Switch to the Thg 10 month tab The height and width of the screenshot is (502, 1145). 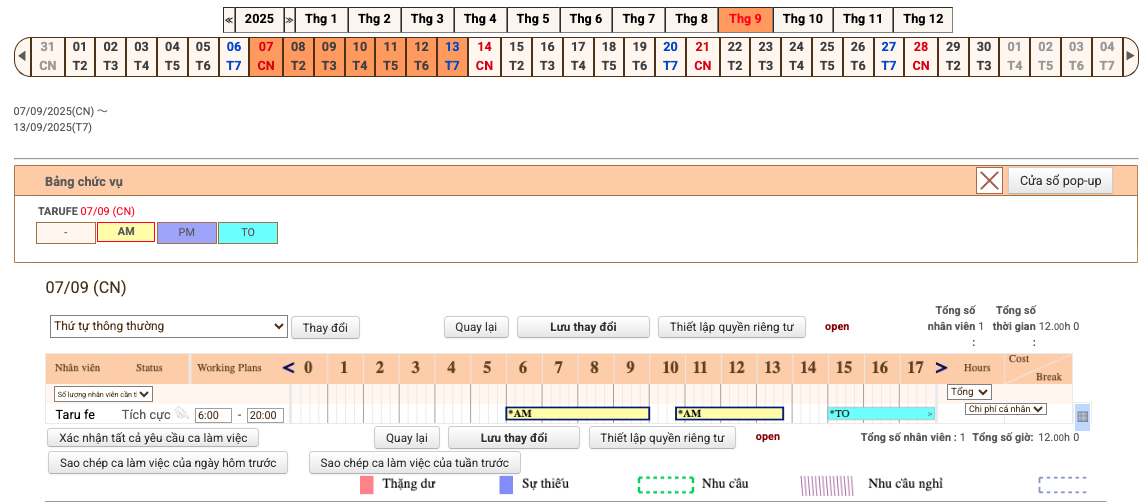click(802, 19)
